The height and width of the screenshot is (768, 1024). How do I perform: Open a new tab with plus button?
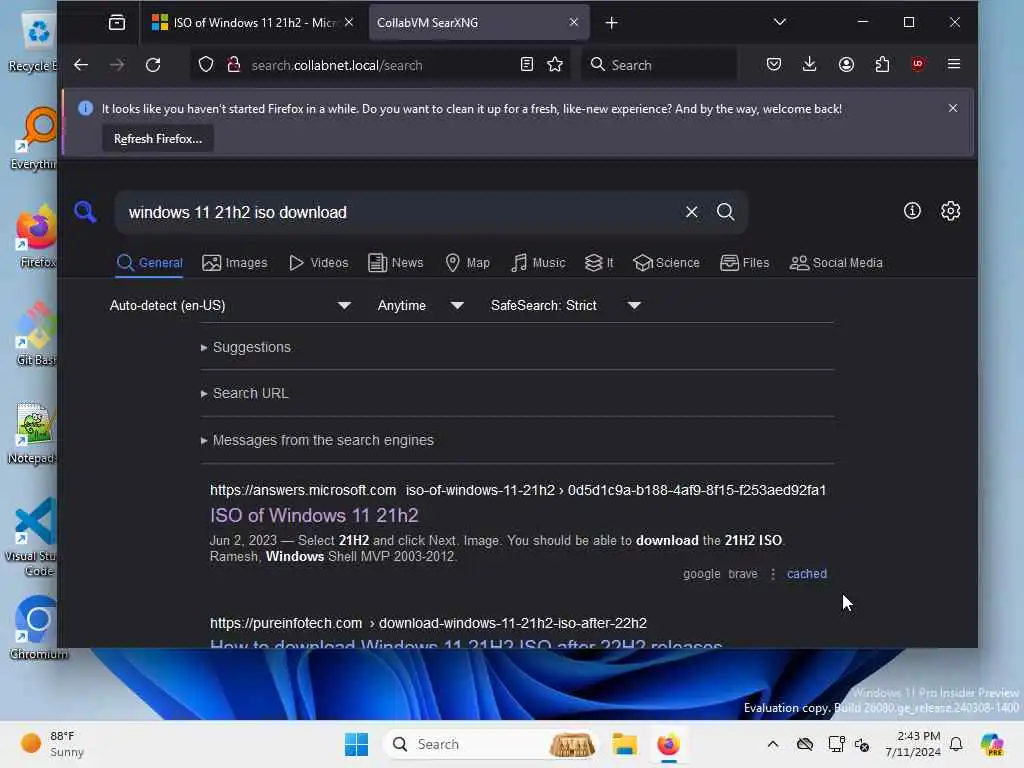611,23
